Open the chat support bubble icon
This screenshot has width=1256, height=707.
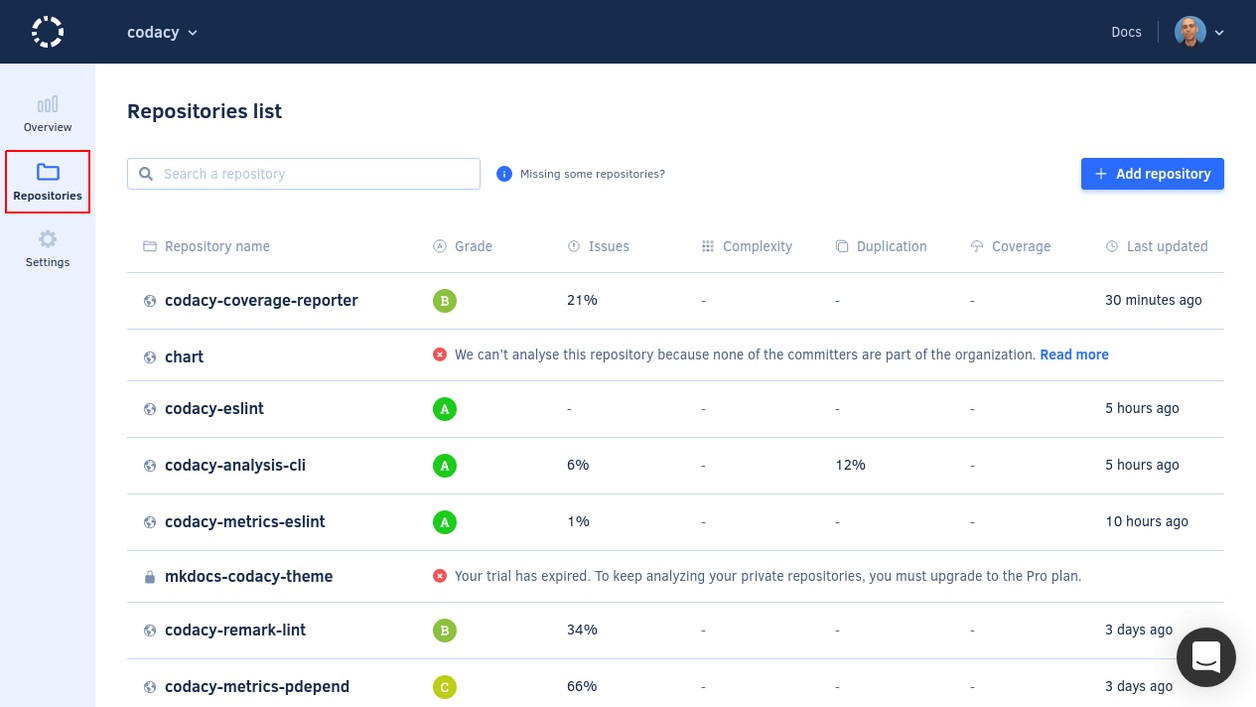pyautogui.click(x=1206, y=657)
